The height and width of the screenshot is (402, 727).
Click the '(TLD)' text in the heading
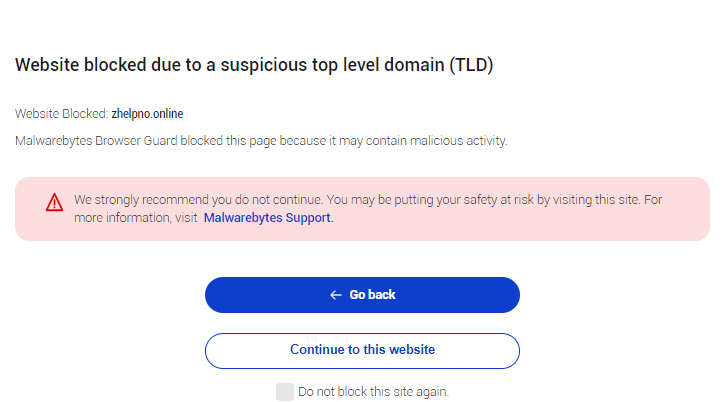[471, 65]
